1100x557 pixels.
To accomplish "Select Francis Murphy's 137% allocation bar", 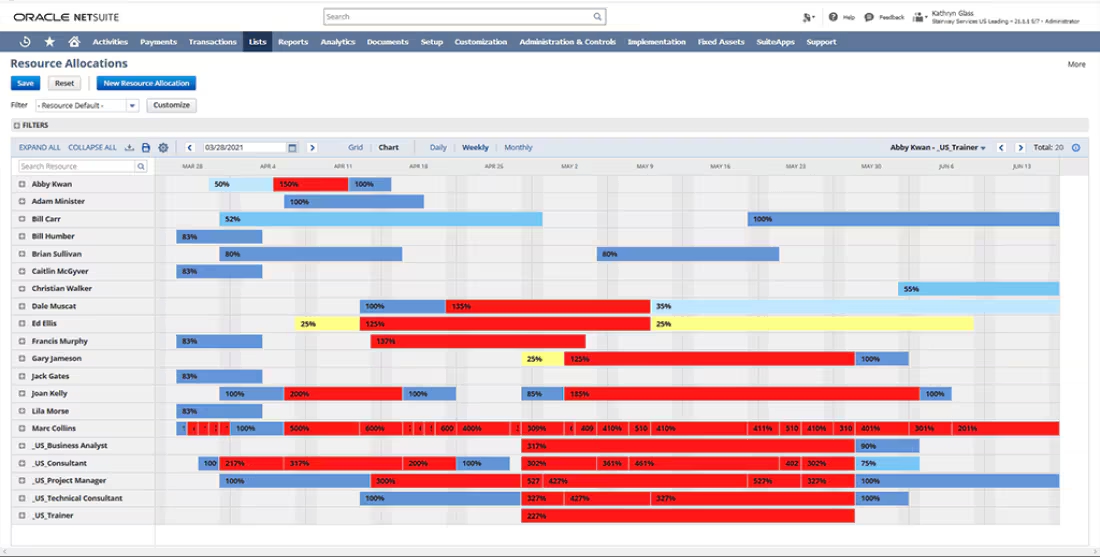I will pos(478,341).
